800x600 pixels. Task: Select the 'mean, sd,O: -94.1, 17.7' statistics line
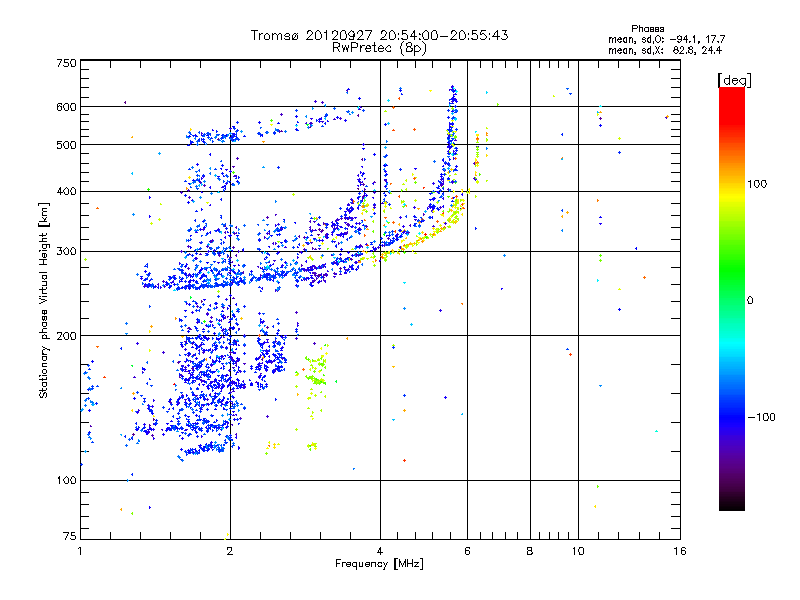tap(666, 39)
